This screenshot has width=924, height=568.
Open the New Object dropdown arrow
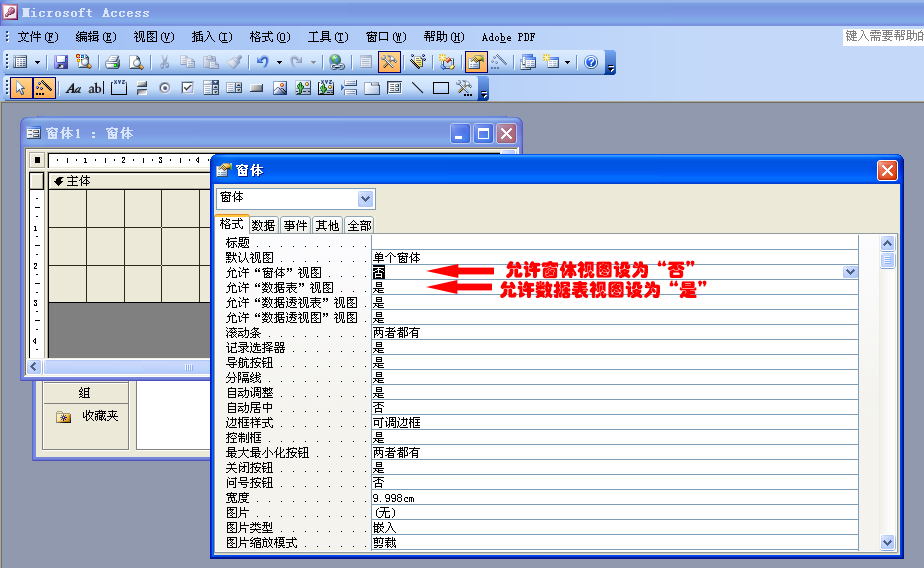567,62
